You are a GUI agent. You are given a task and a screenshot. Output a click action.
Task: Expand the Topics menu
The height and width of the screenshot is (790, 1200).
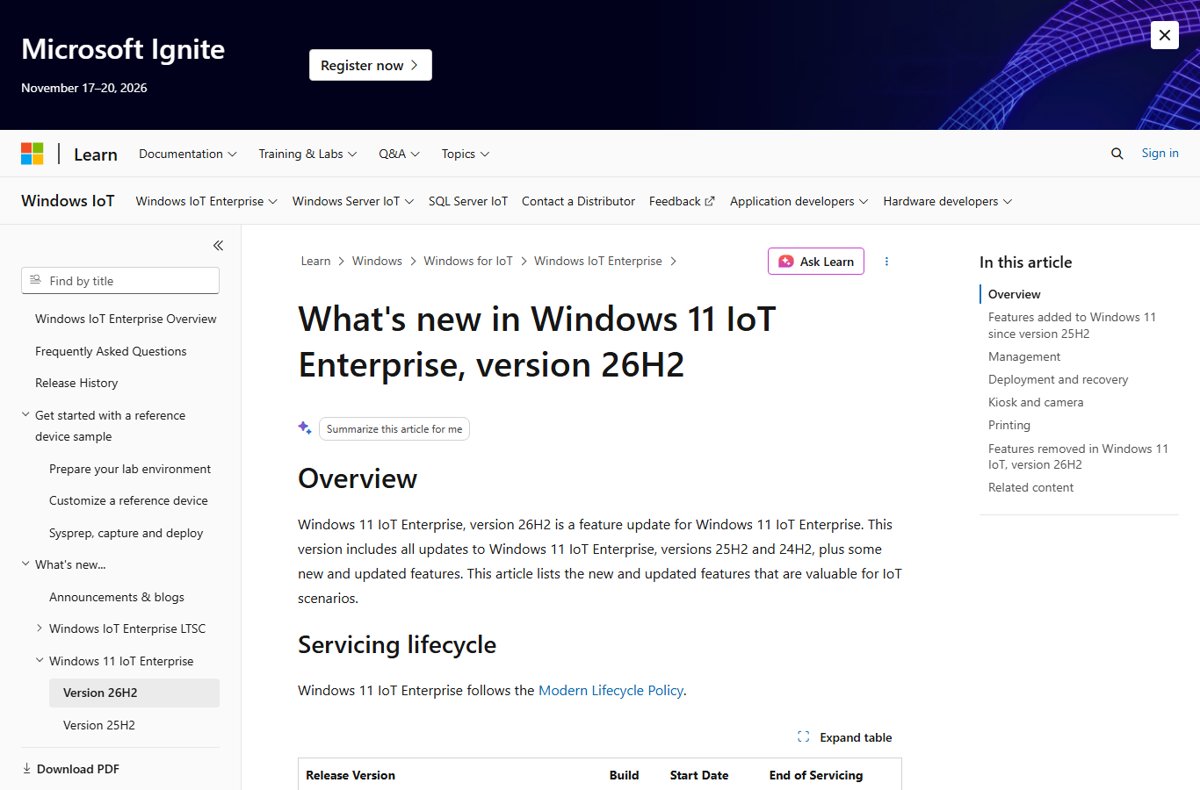coord(465,154)
